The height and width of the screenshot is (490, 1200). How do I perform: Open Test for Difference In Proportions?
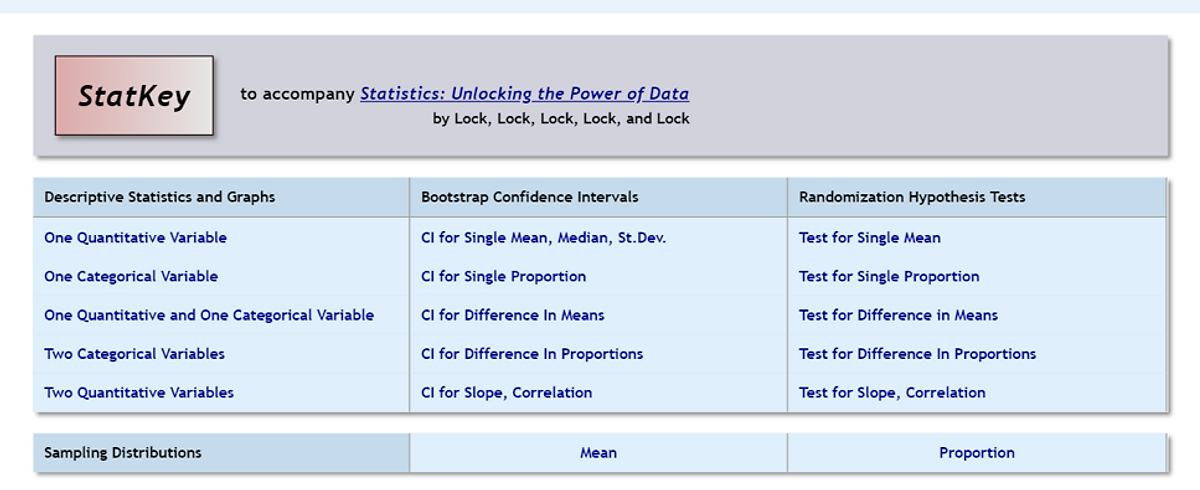click(917, 354)
